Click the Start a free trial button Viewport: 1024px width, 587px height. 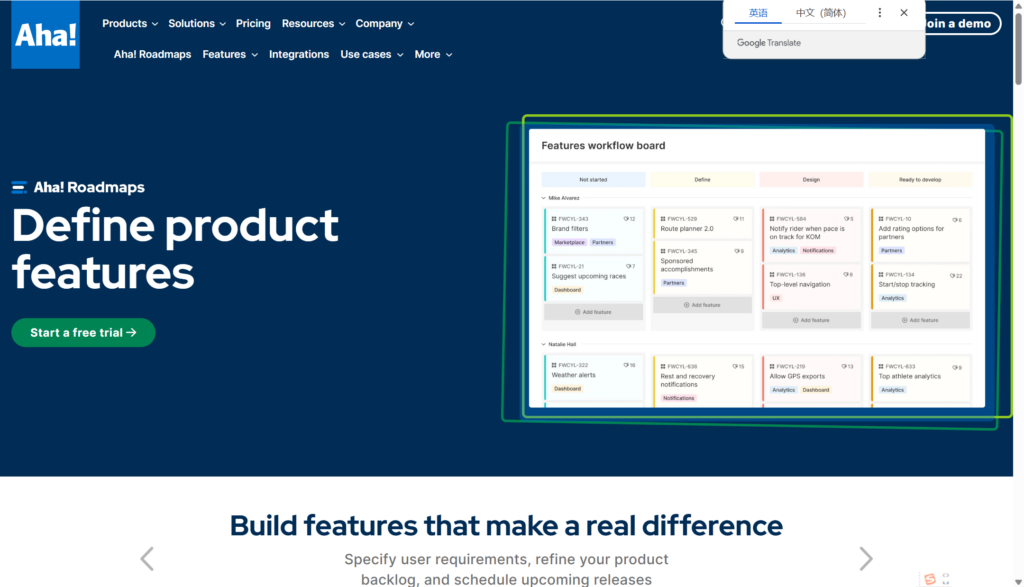point(83,332)
